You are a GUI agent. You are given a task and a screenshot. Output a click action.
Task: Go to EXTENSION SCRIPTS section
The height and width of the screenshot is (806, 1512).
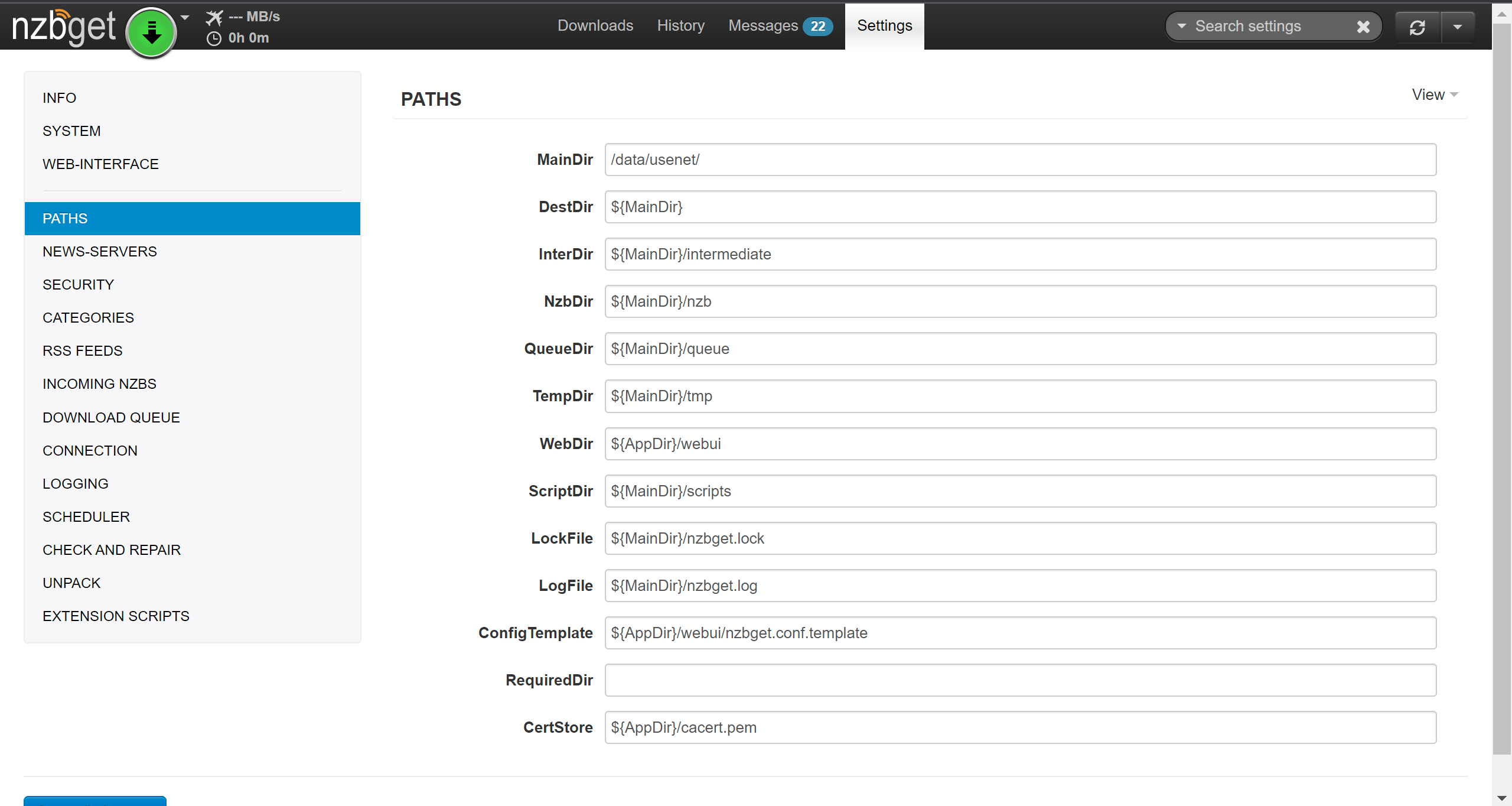[116, 616]
